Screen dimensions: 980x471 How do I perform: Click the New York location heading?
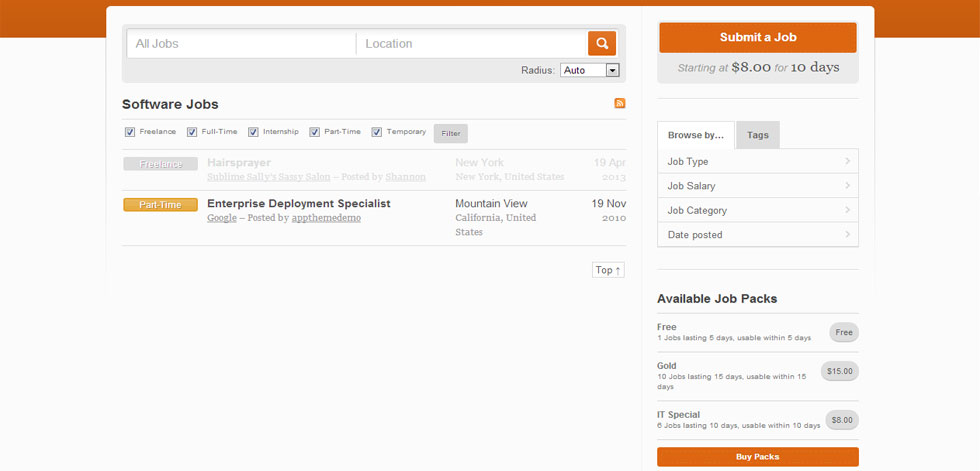(x=479, y=162)
